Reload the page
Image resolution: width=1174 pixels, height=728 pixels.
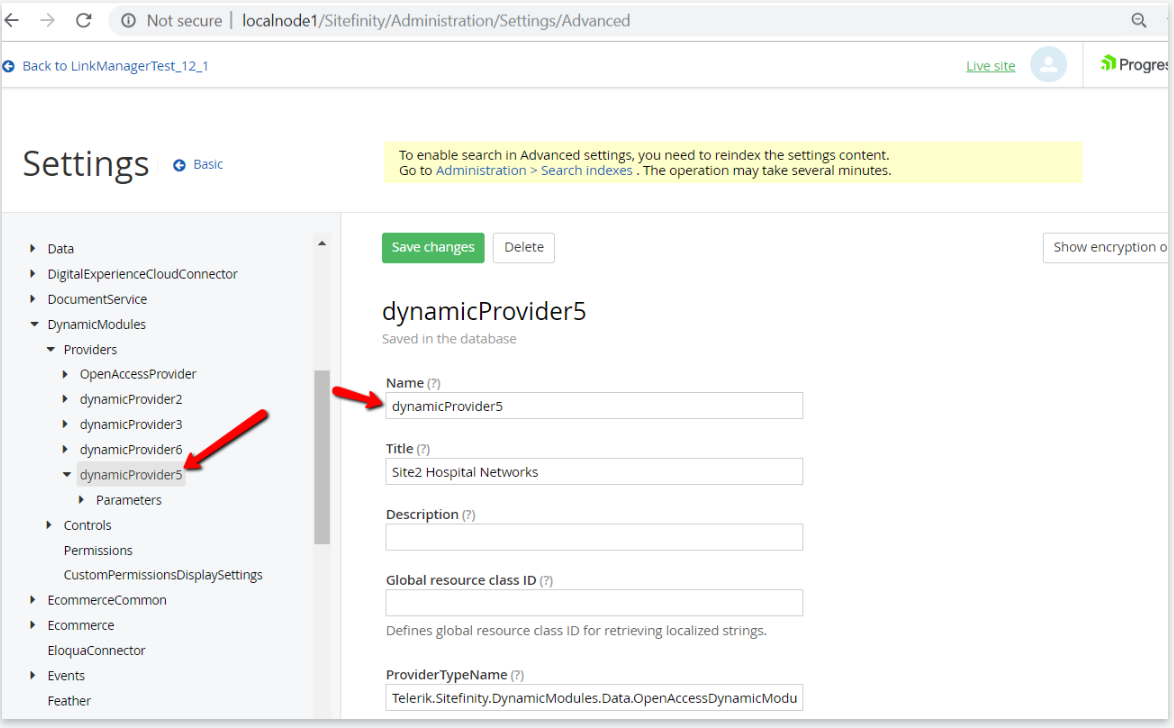click(x=83, y=20)
